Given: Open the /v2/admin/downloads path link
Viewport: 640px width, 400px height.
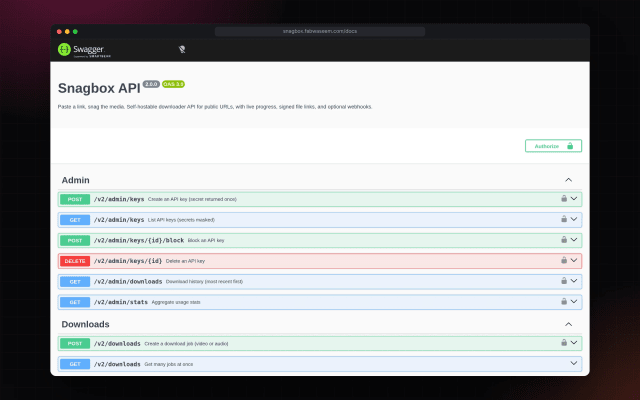Looking at the screenshot, I should (x=128, y=282).
